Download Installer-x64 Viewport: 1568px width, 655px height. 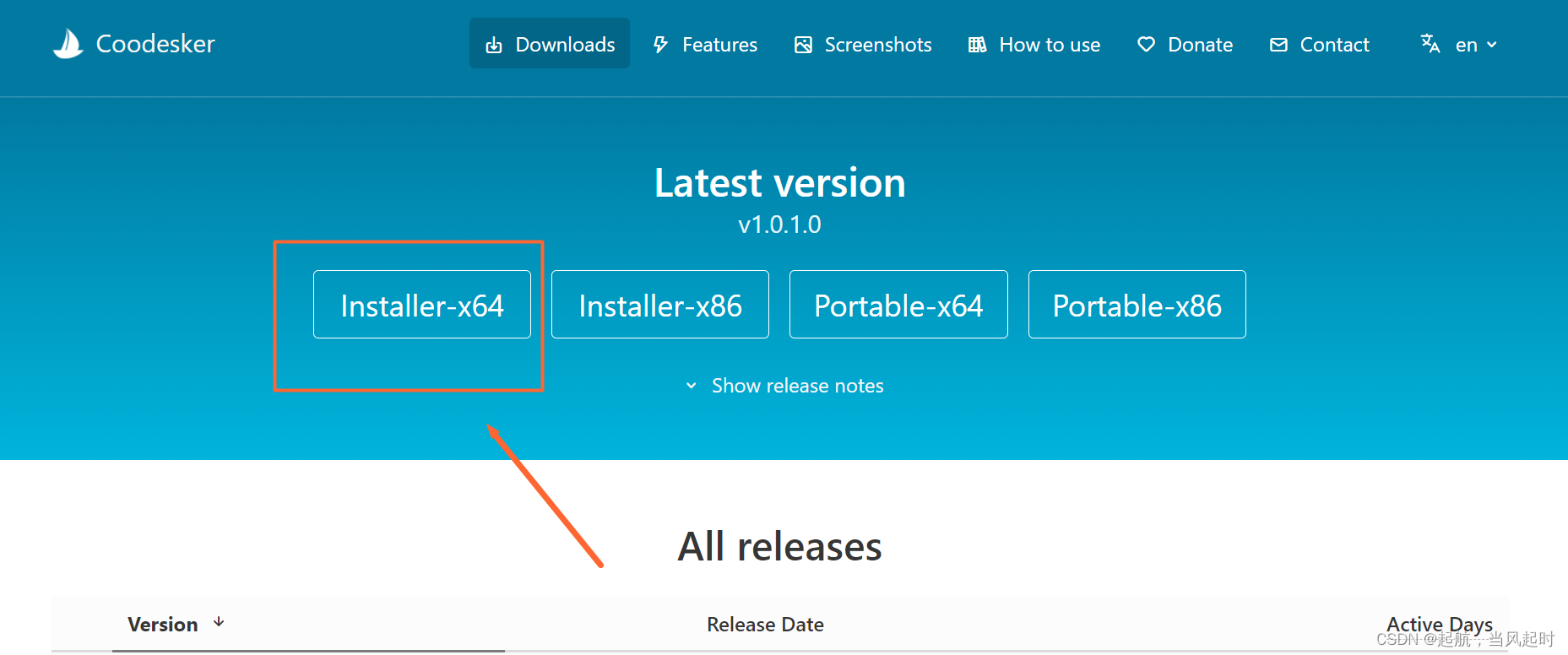[x=422, y=305]
